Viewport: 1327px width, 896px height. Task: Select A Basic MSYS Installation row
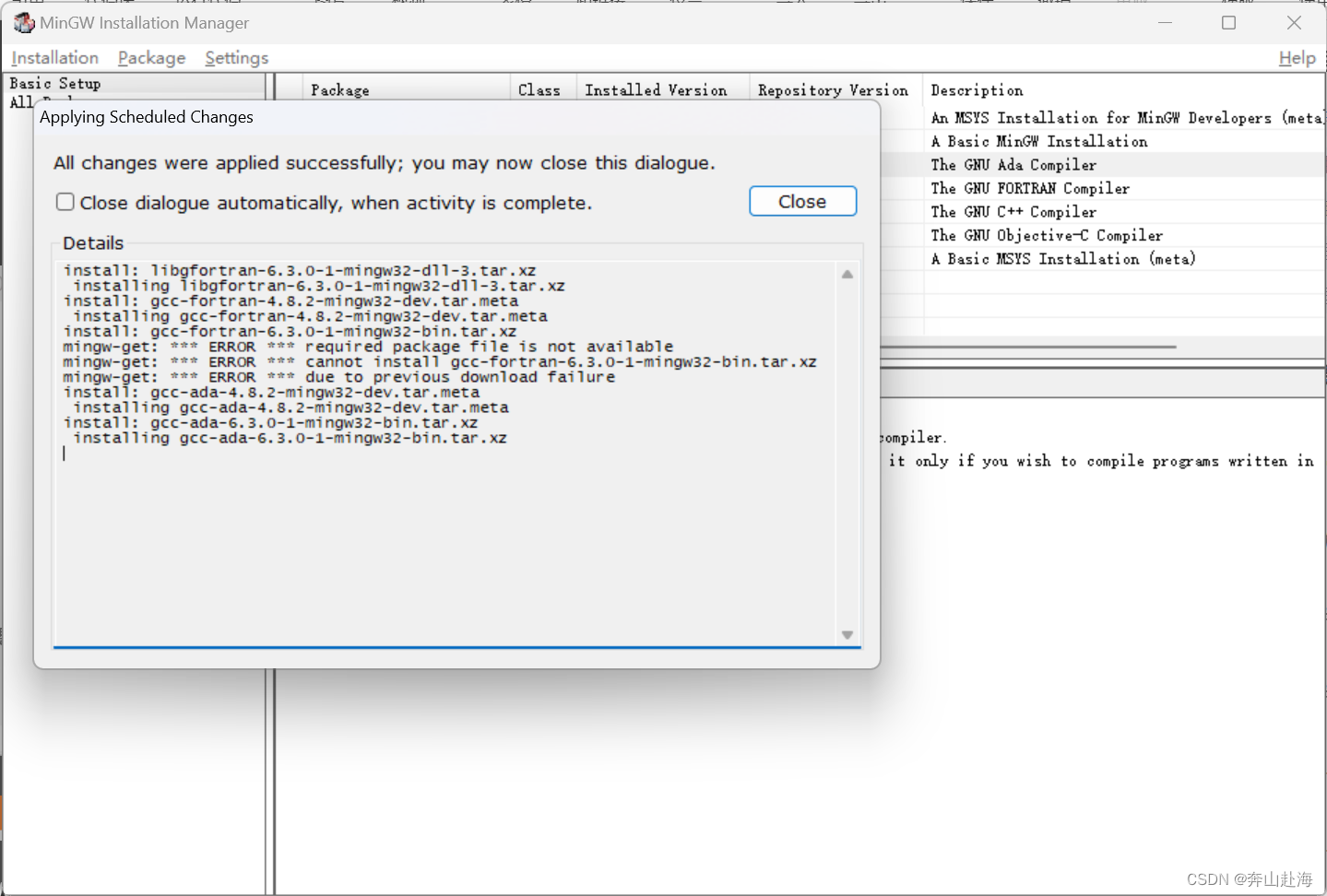(1103, 259)
